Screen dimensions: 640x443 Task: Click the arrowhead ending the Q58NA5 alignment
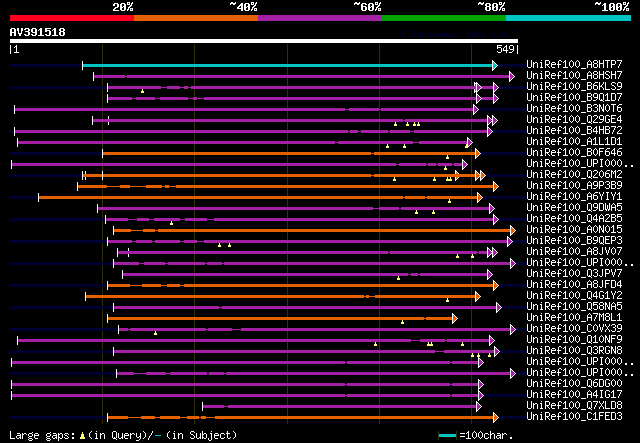pyautogui.click(x=499, y=308)
